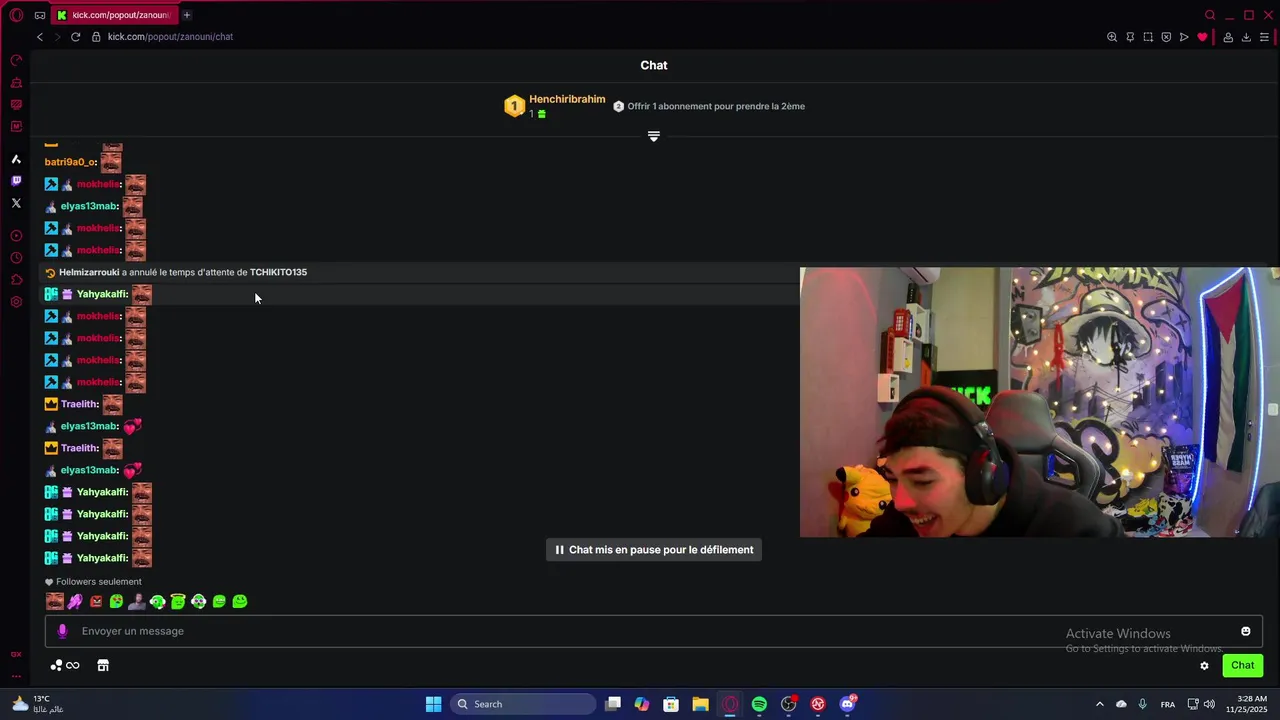Open File Explorer from the taskbar
This screenshot has height=720, width=1280.
point(700,704)
